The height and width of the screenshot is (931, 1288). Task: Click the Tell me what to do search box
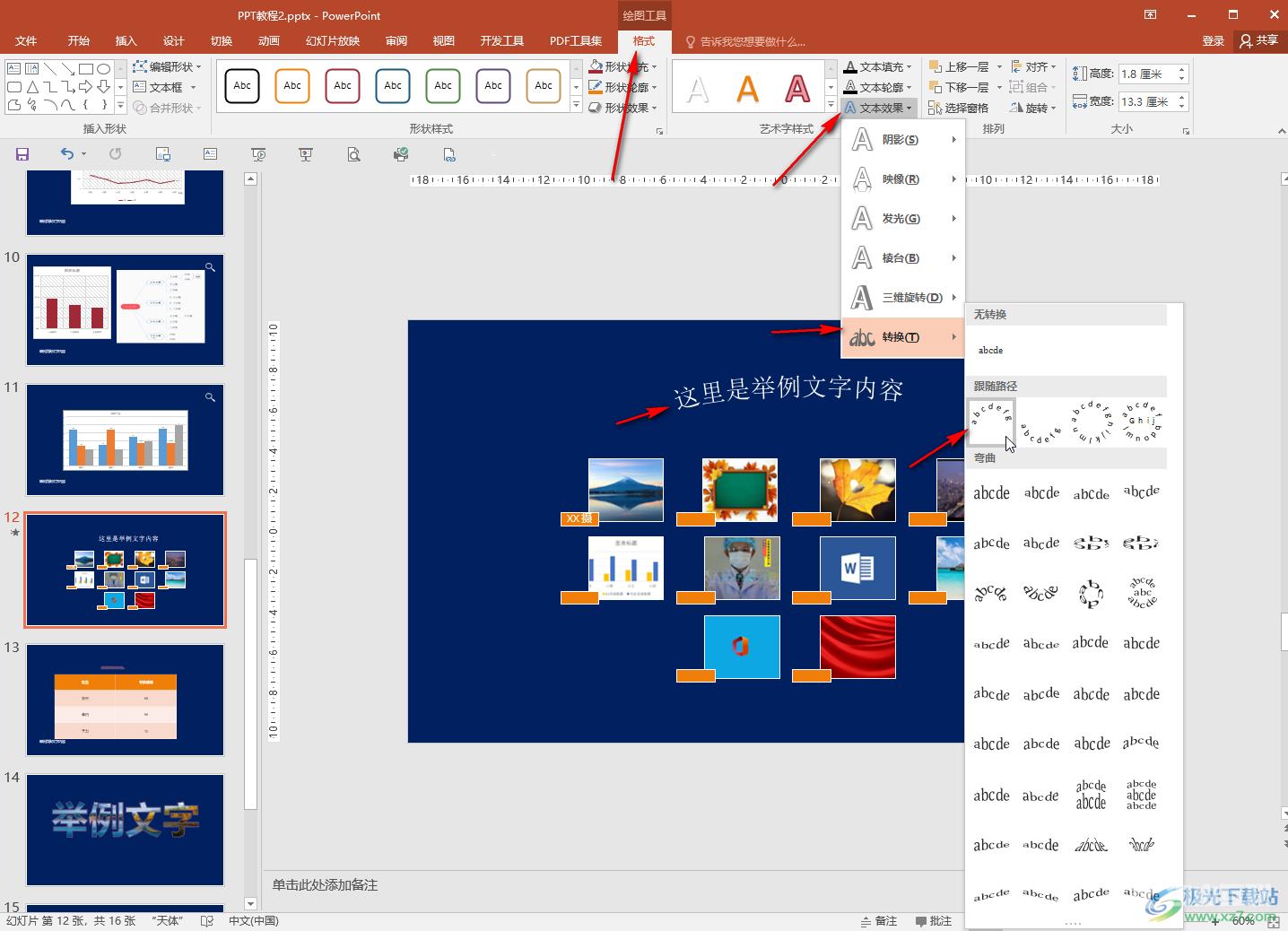[x=745, y=41]
